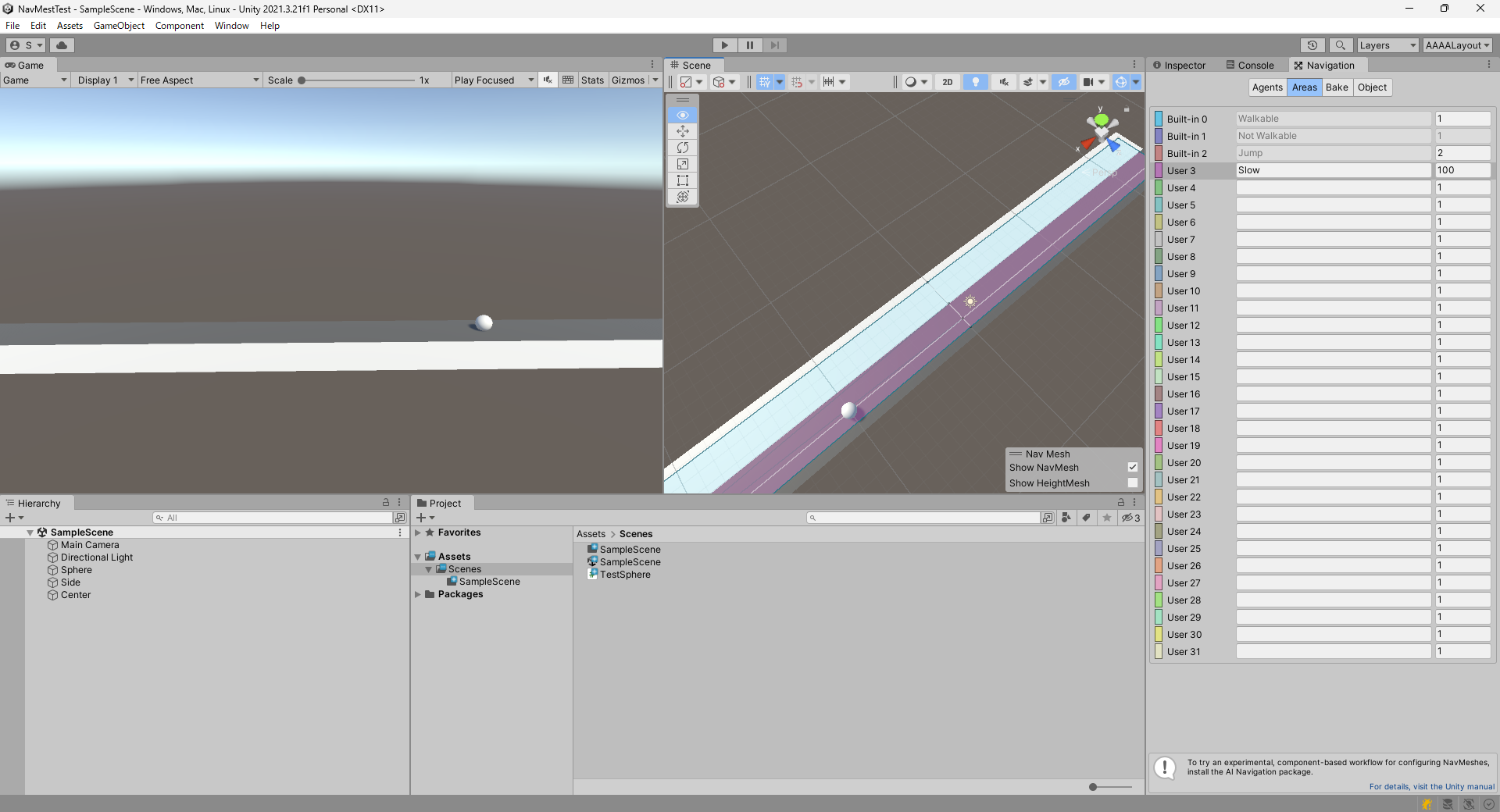
Task: Select TestSphere asset in Project
Action: (x=625, y=575)
